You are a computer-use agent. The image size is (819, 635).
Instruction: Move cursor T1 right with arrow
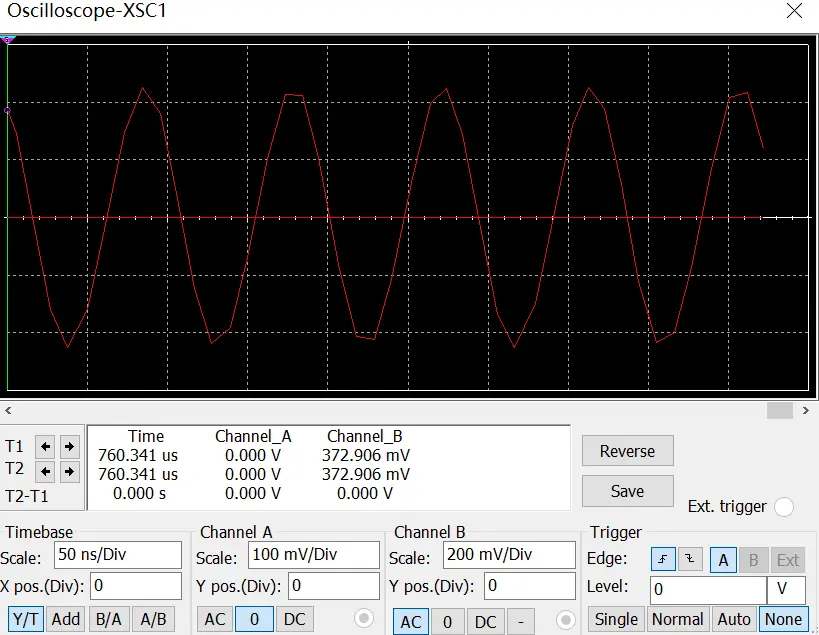69,446
